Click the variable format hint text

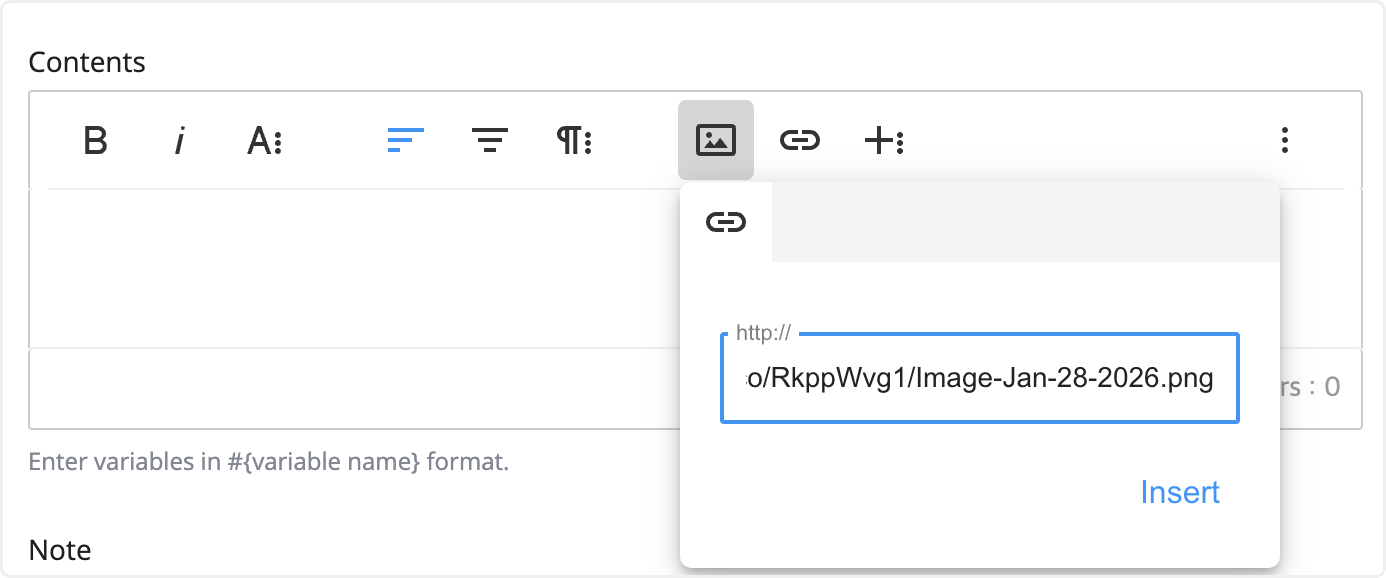pos(269,463)
